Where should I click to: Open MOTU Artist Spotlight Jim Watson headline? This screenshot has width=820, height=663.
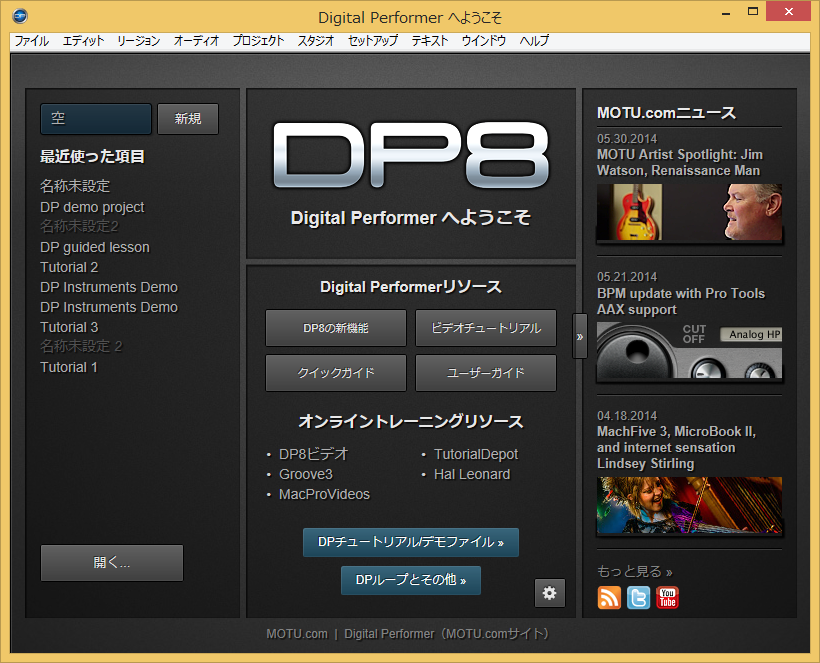pos(680,163)
